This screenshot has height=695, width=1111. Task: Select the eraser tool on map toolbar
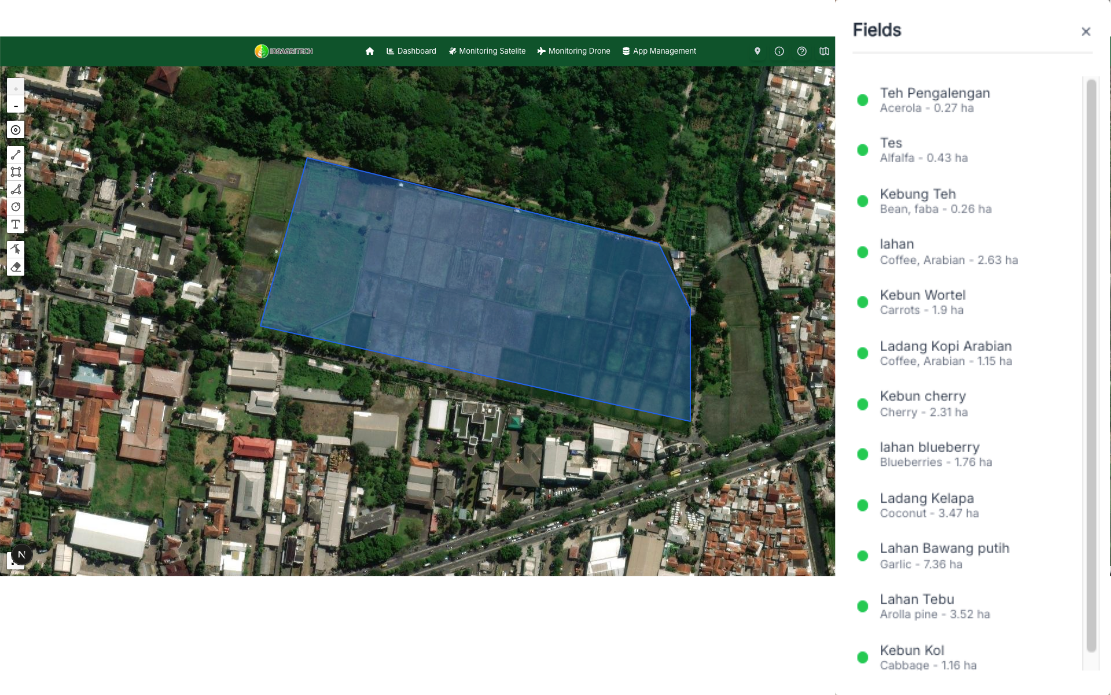(15, 267)
